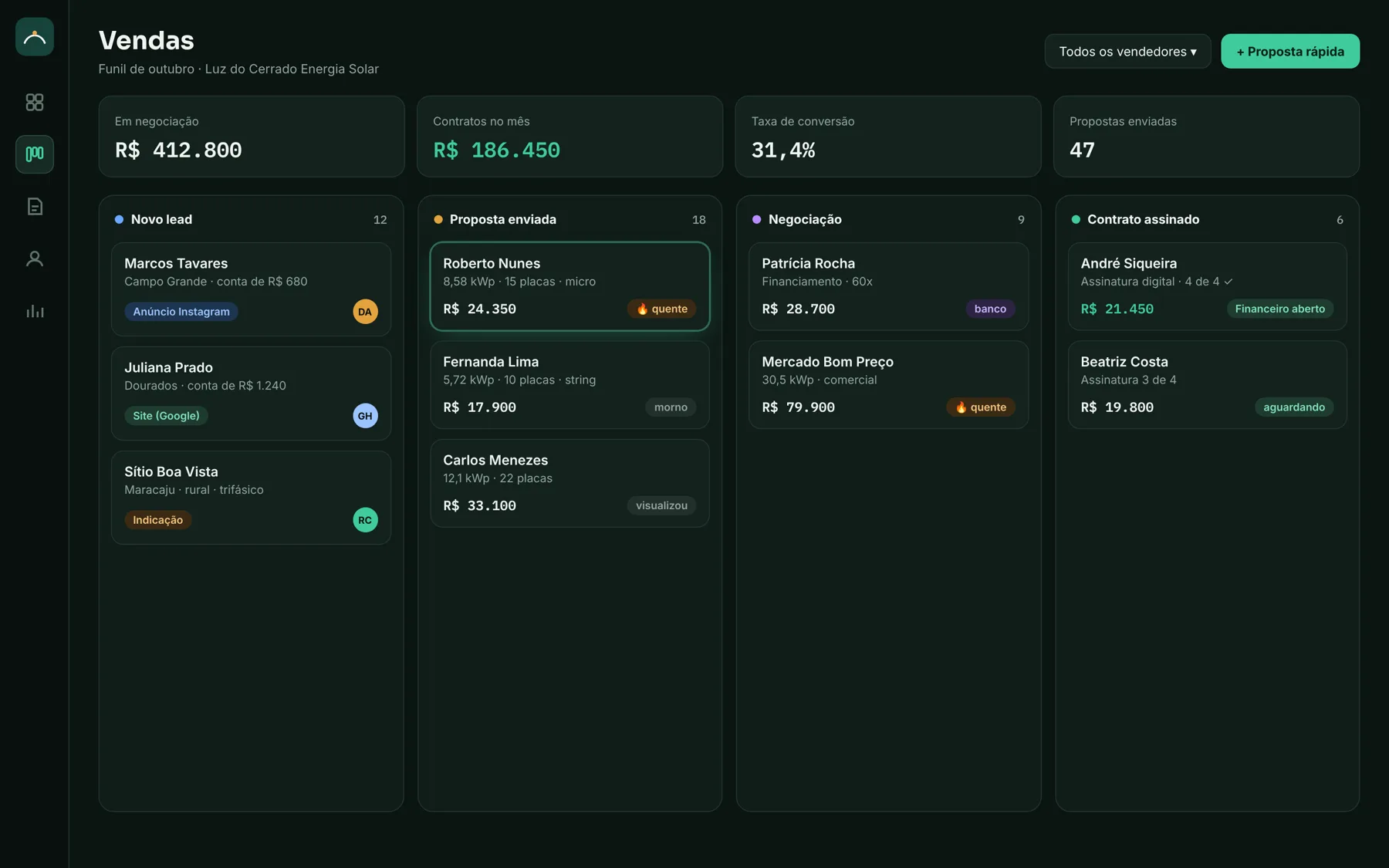Viewport: 1389px width, 868px height.
Task: Select the kanban funnel icon in sidebar
Action: pos(35,154)
